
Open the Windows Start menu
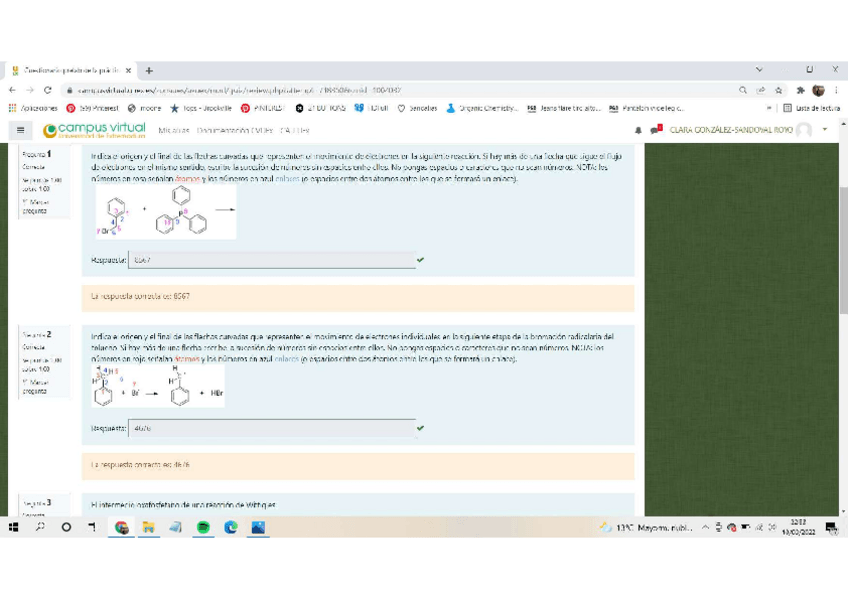[14, 527]
